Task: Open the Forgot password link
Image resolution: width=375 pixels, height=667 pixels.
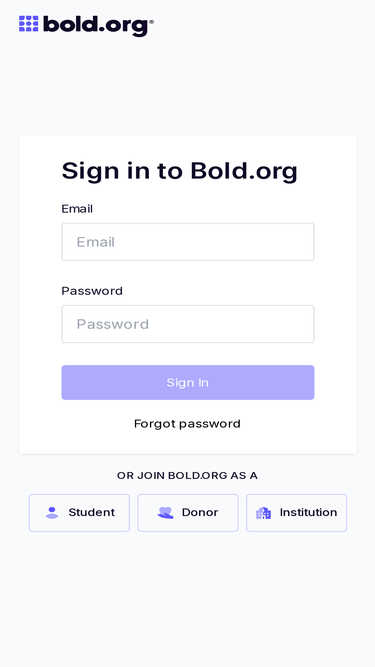Action: pos(187,424)
